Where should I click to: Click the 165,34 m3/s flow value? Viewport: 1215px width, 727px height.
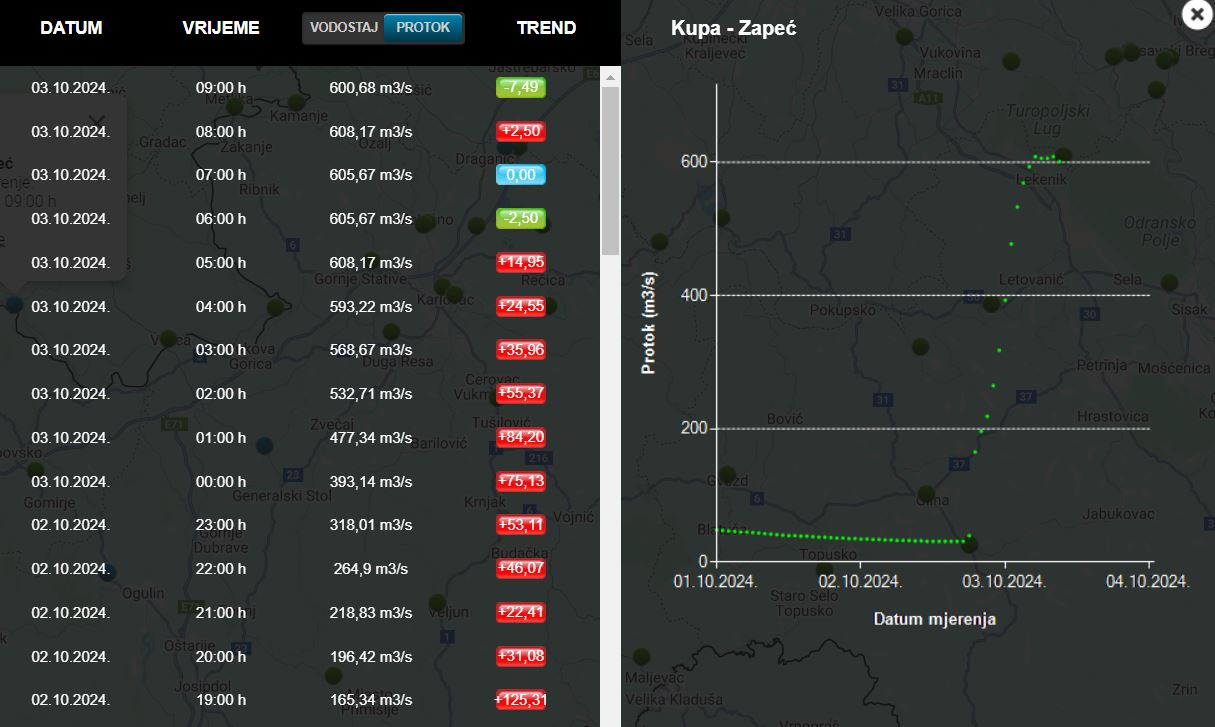click(x=371, y=700)
